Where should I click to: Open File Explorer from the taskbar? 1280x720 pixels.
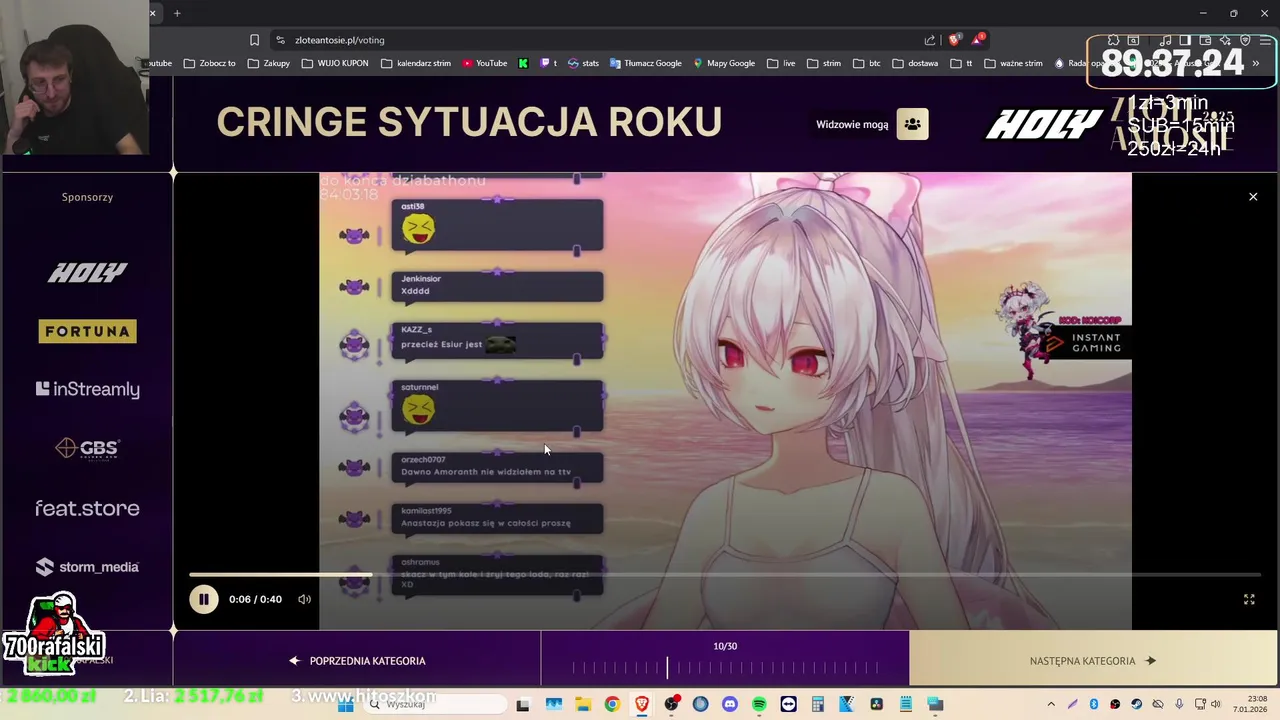click(x=583, y=705)
